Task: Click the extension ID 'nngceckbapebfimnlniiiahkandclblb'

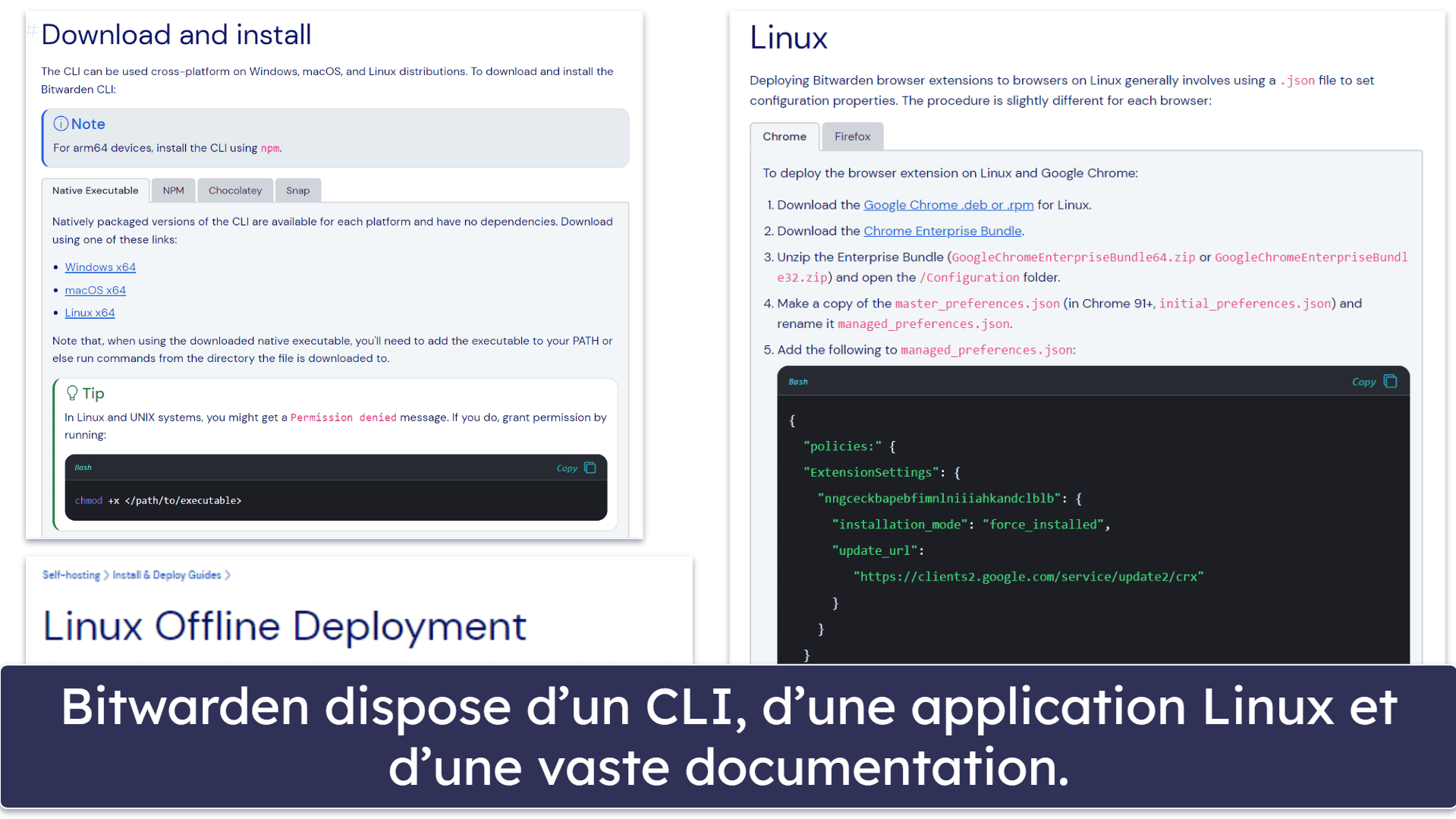Action: (x=939, y=499)
